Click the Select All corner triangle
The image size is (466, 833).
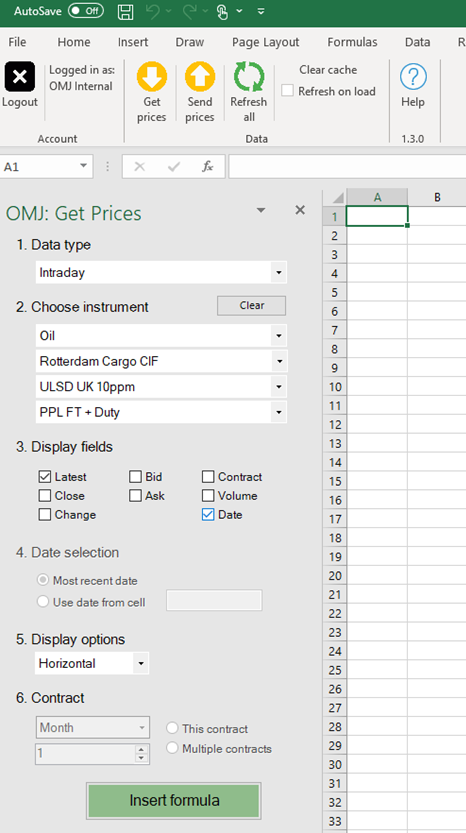pyautogui.click(x=337, y=198)
